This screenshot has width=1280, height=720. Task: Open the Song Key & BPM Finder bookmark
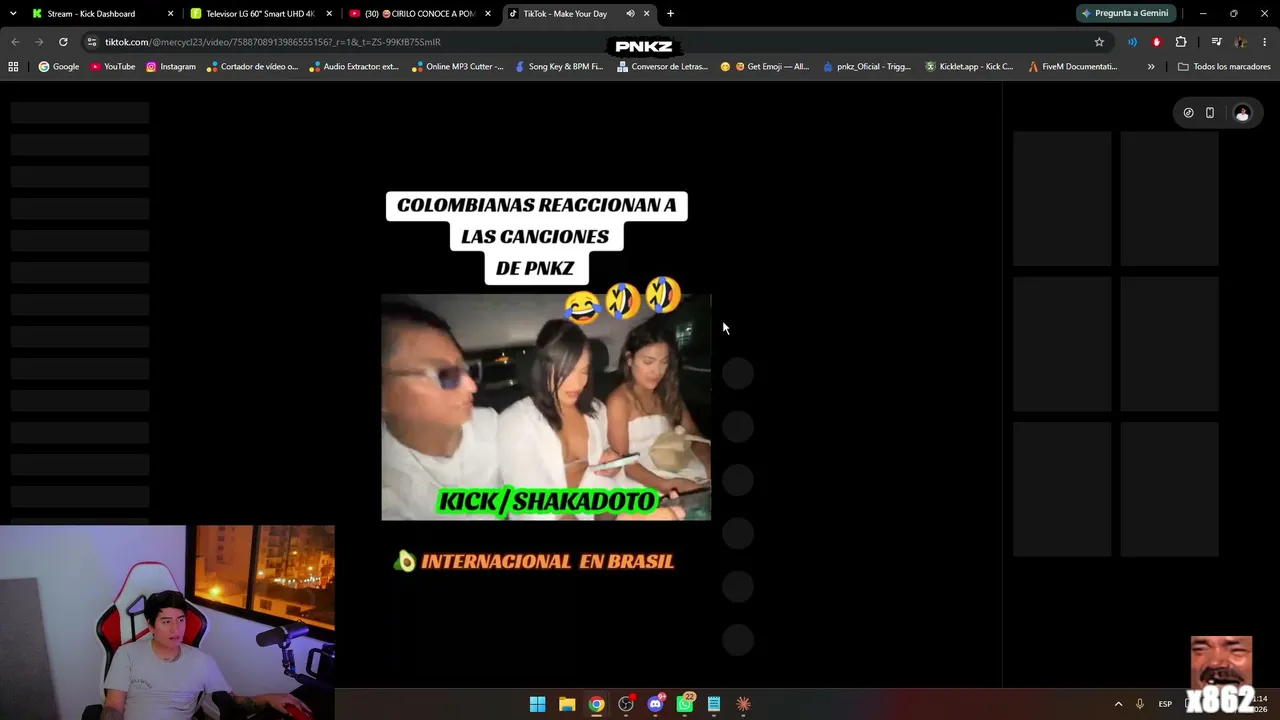(559, 67)
